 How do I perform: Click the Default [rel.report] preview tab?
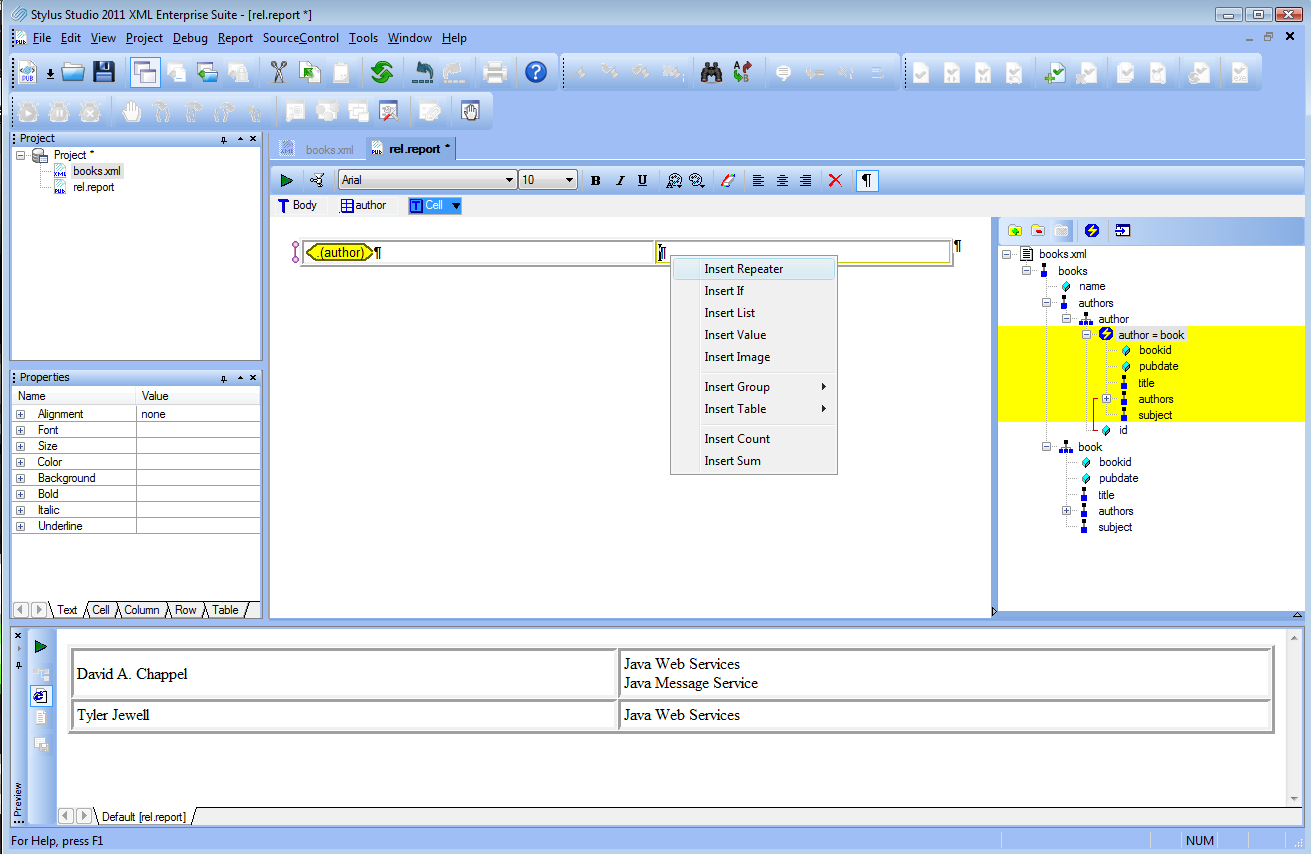pyautogui.click(x=143, y=817)
